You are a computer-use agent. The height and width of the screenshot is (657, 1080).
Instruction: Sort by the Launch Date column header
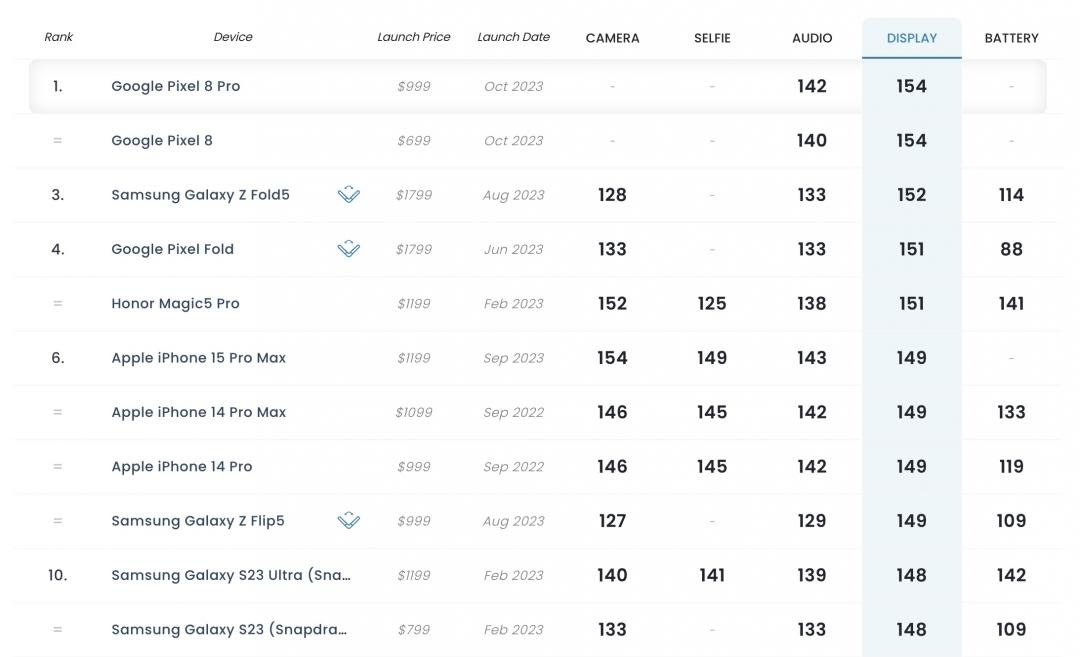pyautogui.click(x=513, y=37)
